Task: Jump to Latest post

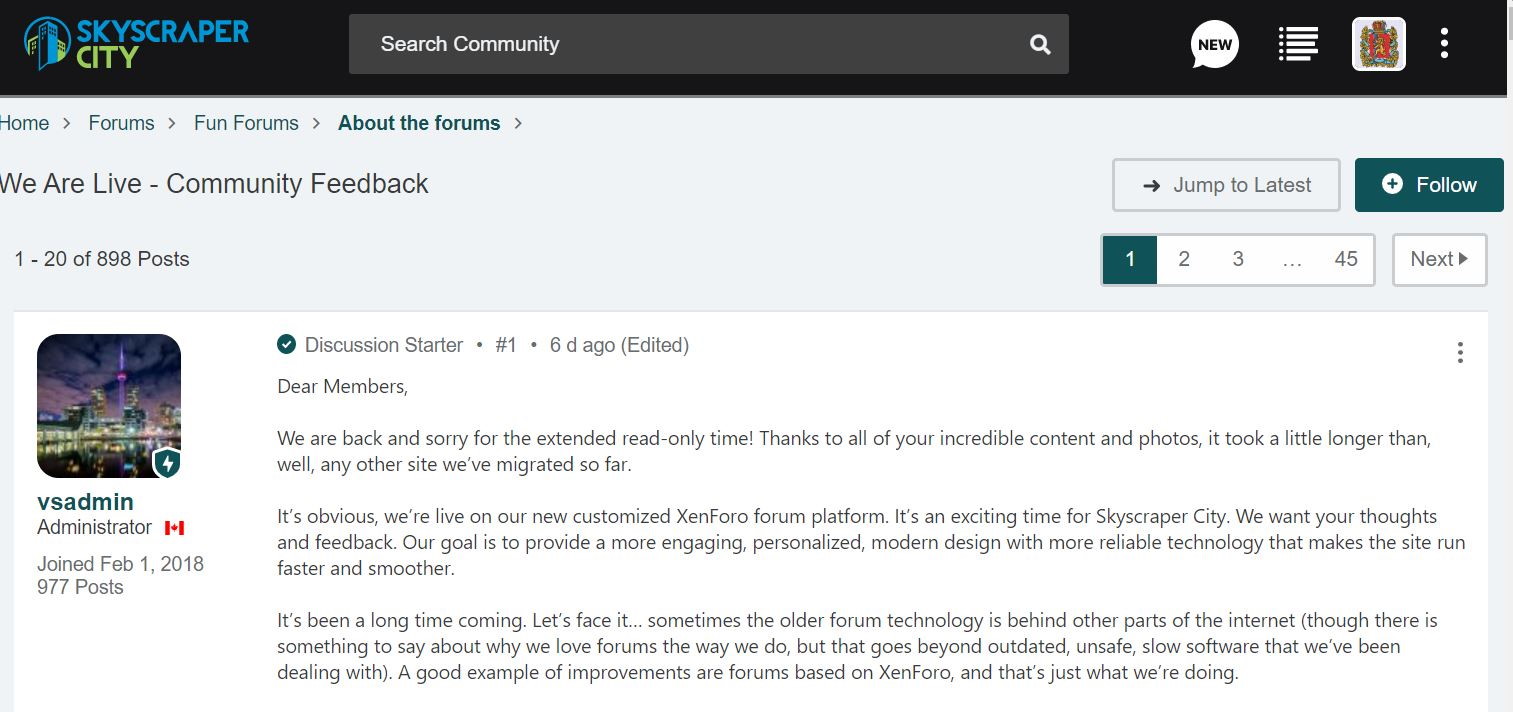Action: point(1226,185)
